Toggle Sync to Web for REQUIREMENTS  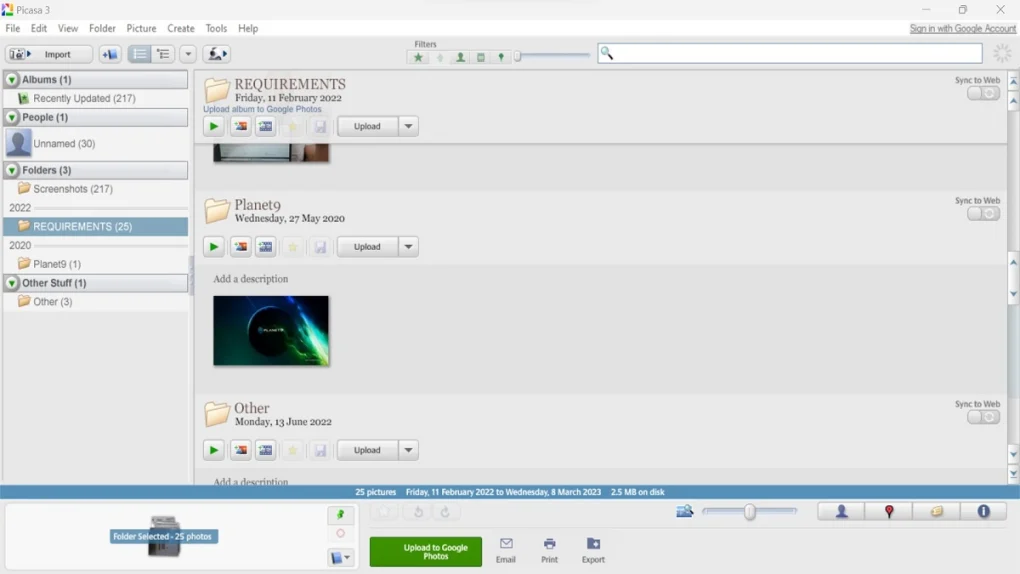(983, 93)
